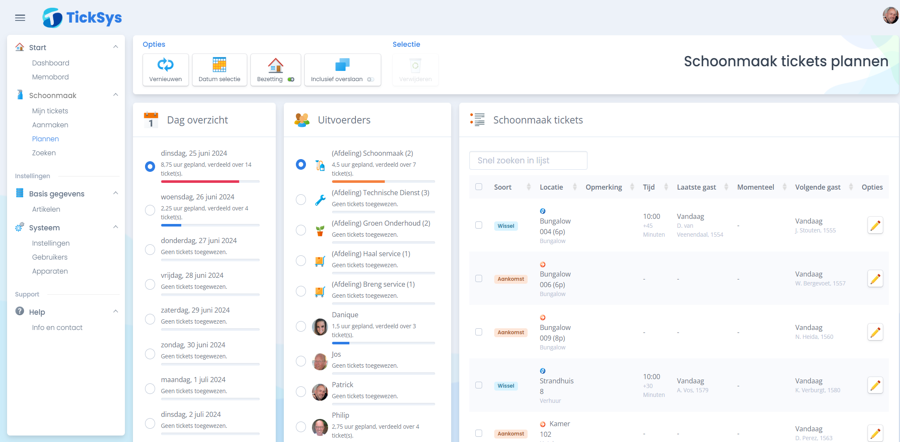
Task: Check the Bungalow 006 (6p) row checkbox
Action: tap(479, 278)
